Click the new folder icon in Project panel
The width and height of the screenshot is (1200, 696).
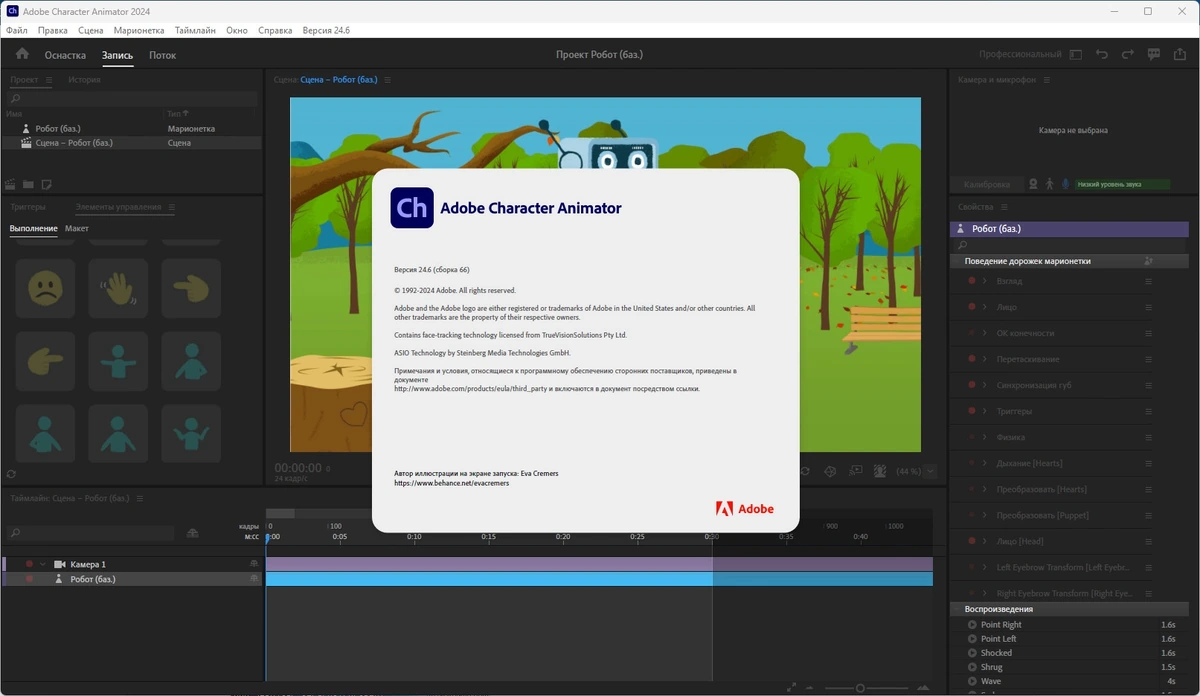click(x=28, y=184)
